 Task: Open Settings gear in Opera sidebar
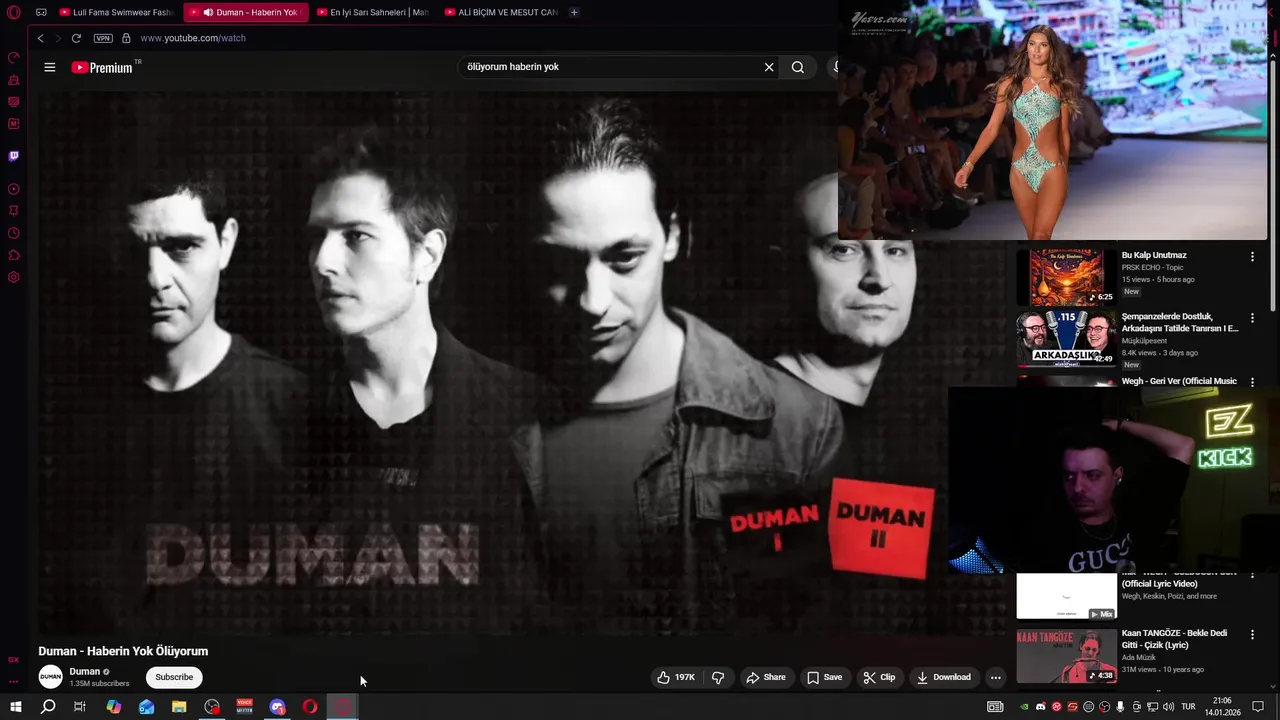13,277
